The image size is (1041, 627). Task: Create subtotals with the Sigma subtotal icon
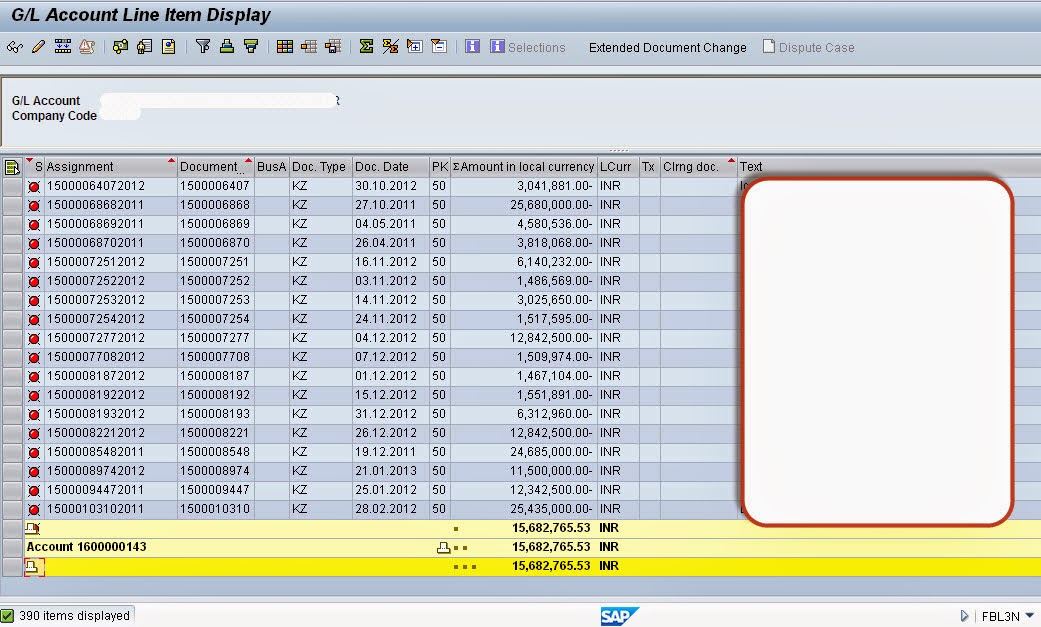392,46
